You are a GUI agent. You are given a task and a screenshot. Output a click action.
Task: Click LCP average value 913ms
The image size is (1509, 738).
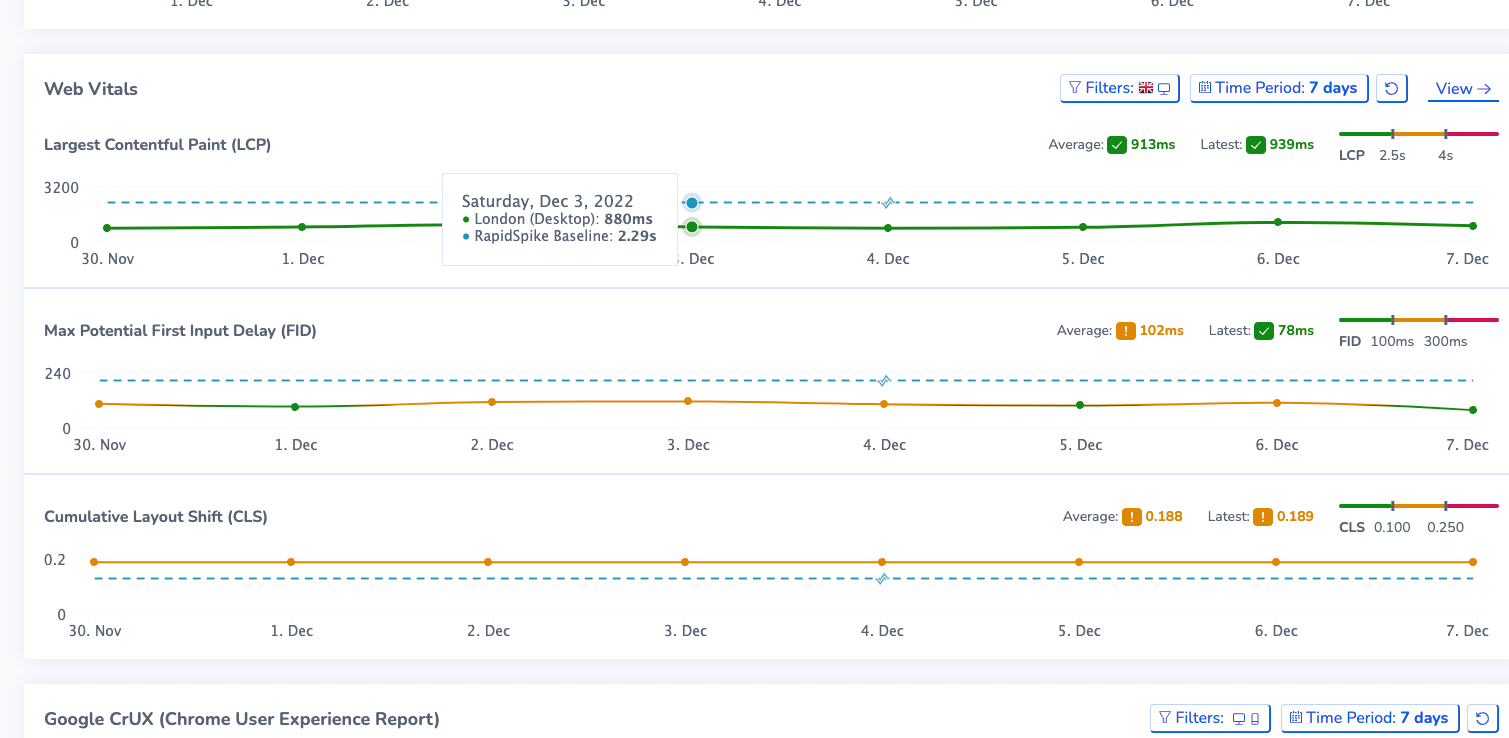pyautogui.click(x=1153, y=145)
